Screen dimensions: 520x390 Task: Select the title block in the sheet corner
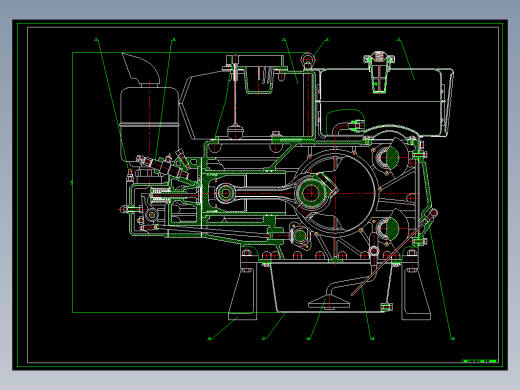pyautogui.click(x=480, y=361)
